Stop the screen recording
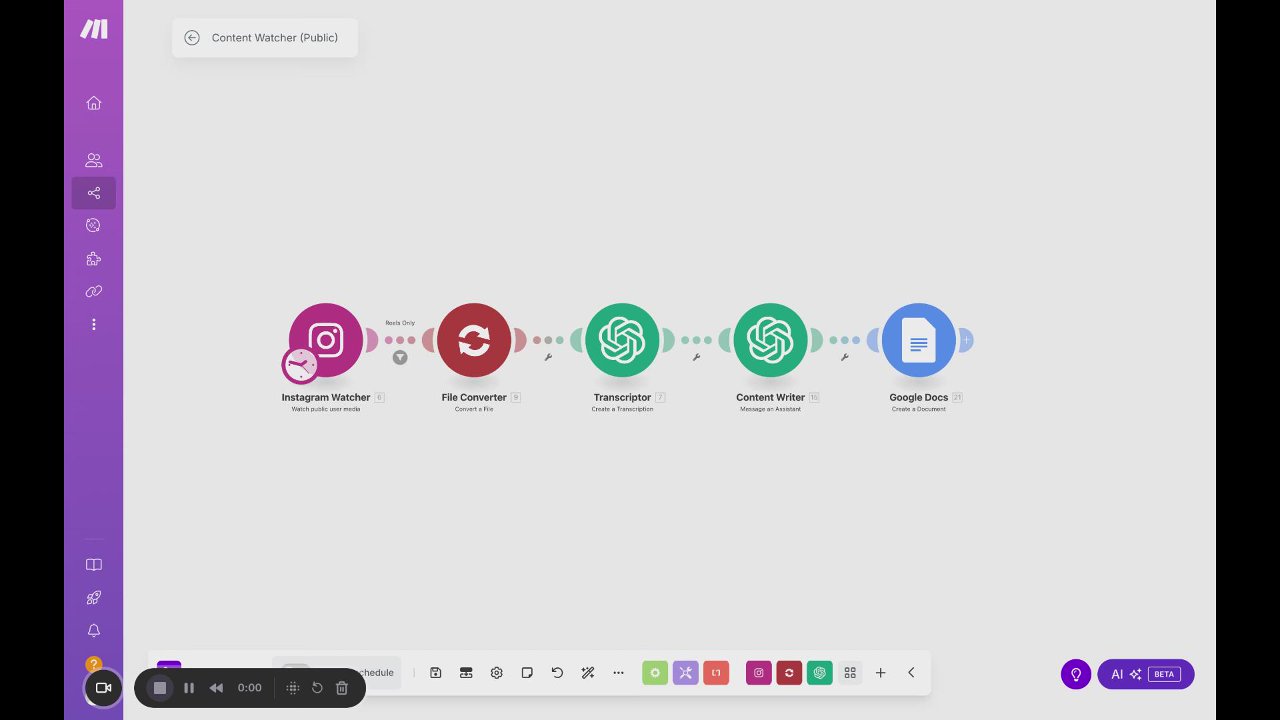The width and height of the screenshot is (1280, 720). pos(159,688)
